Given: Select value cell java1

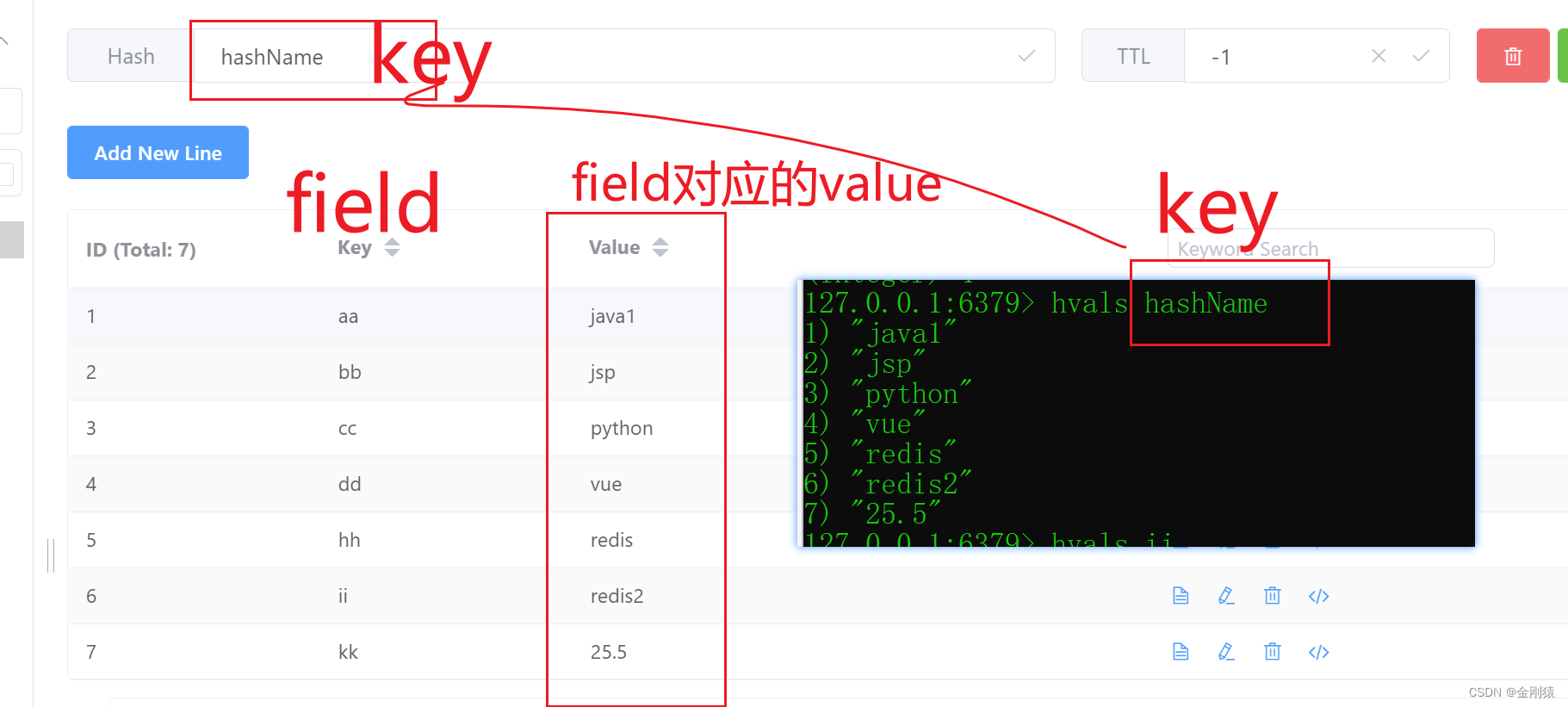Looking at the screenshot, I should (x=612, y=316).
